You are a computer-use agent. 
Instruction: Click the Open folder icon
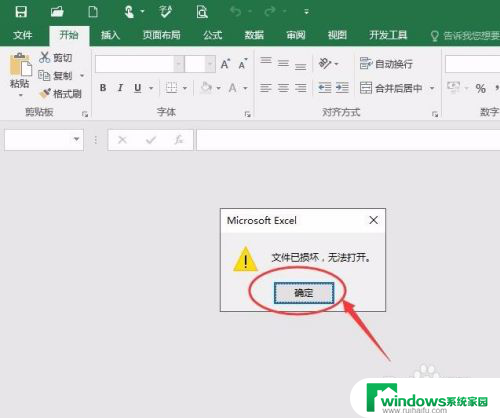pos(57,12)
